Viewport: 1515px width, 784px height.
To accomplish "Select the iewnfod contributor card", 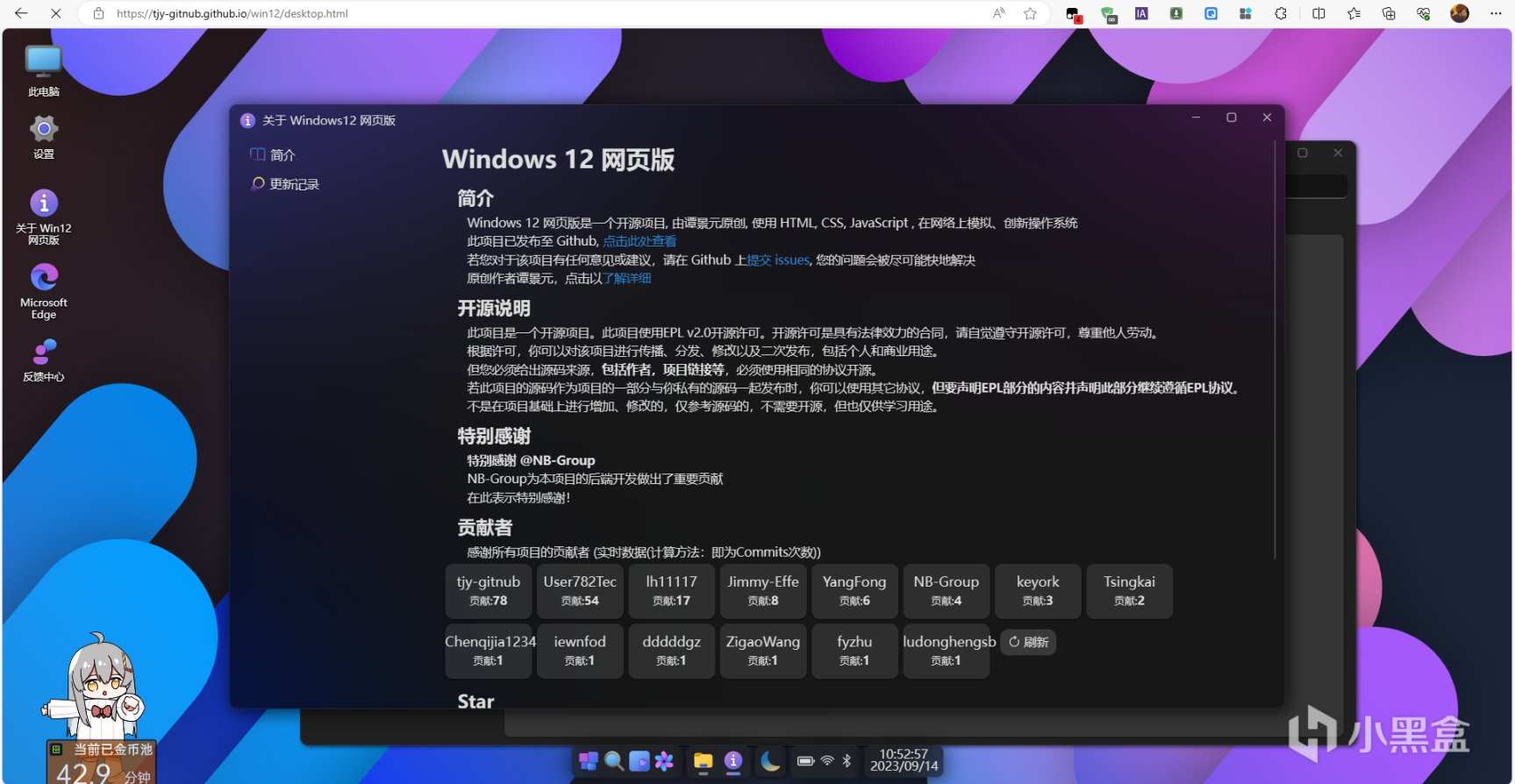I will pyautogui.click(x=580, y=651).
